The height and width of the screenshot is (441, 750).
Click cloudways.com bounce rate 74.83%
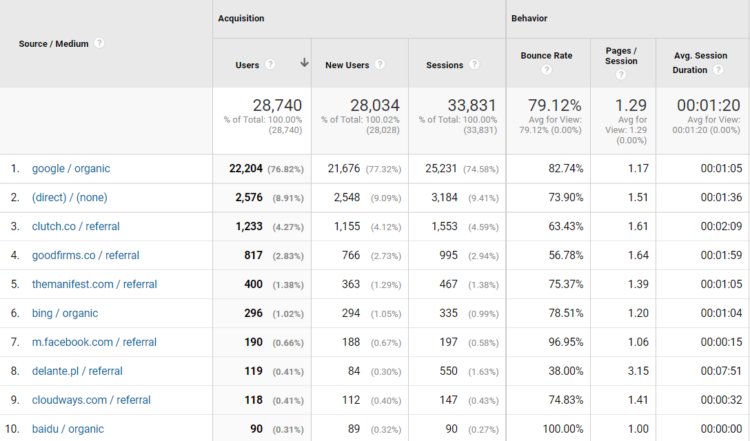(566, 400)
